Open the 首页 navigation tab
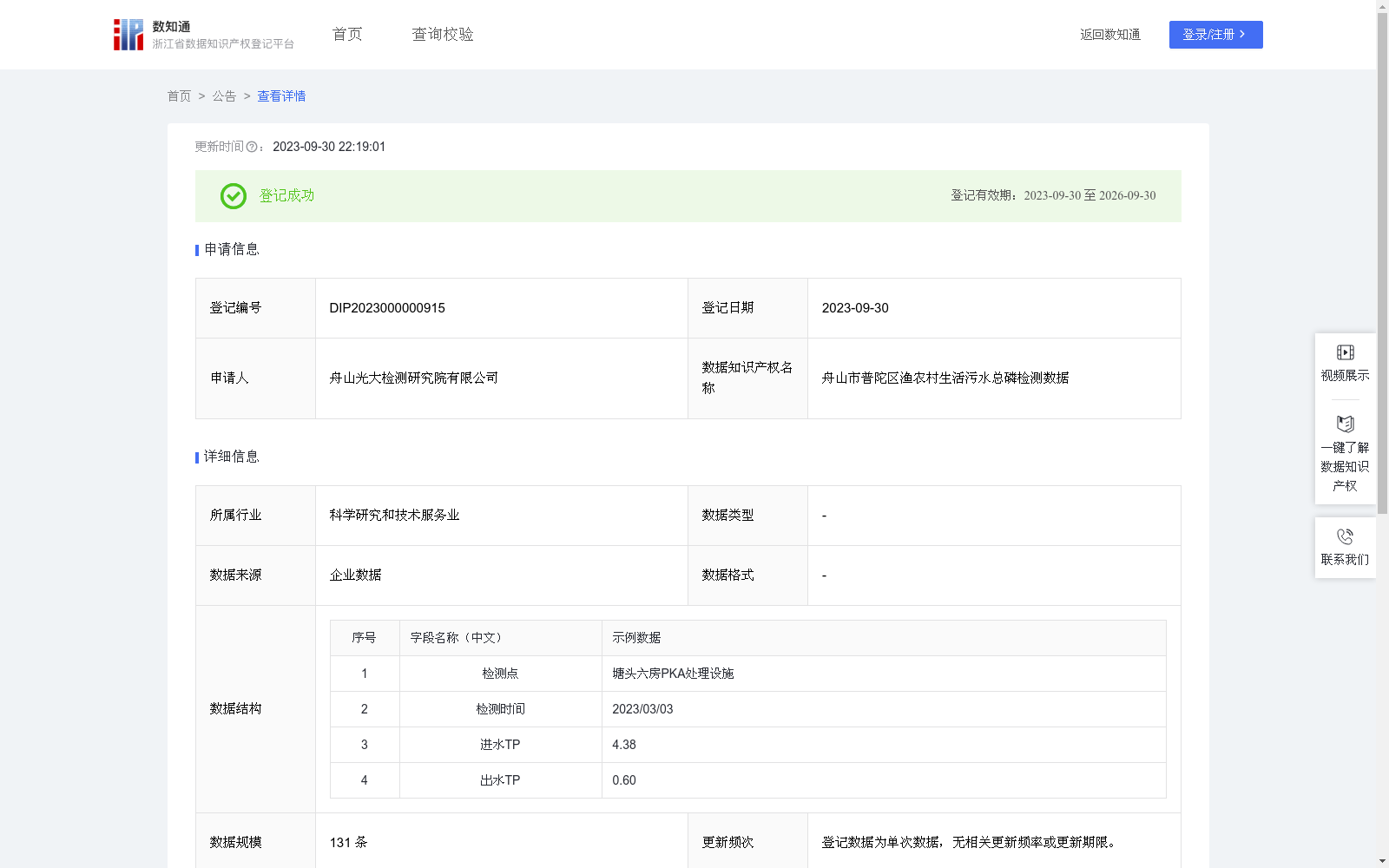 (x=347, y=35)
